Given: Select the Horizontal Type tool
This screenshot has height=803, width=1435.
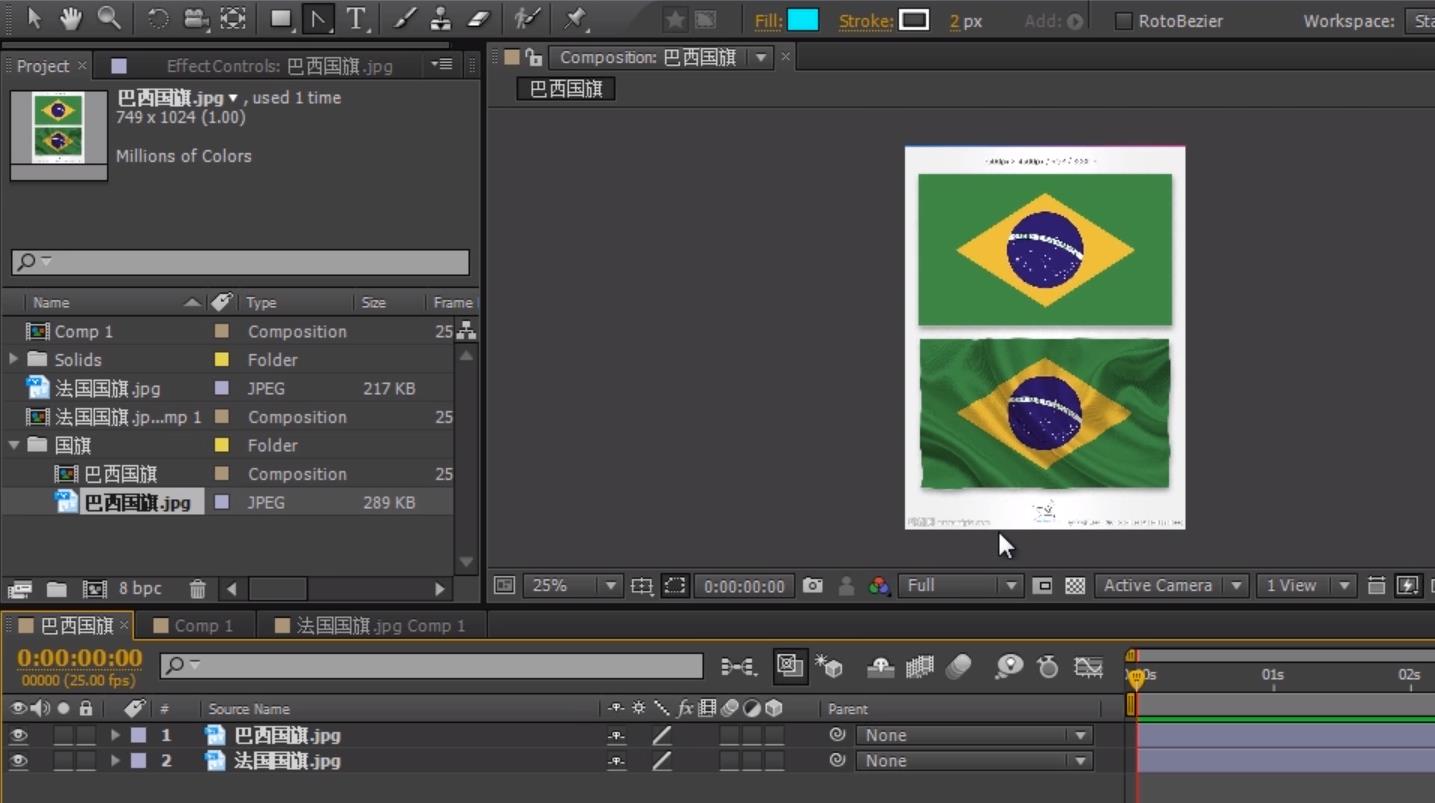Looking at the screenshot, I should 356,19.
